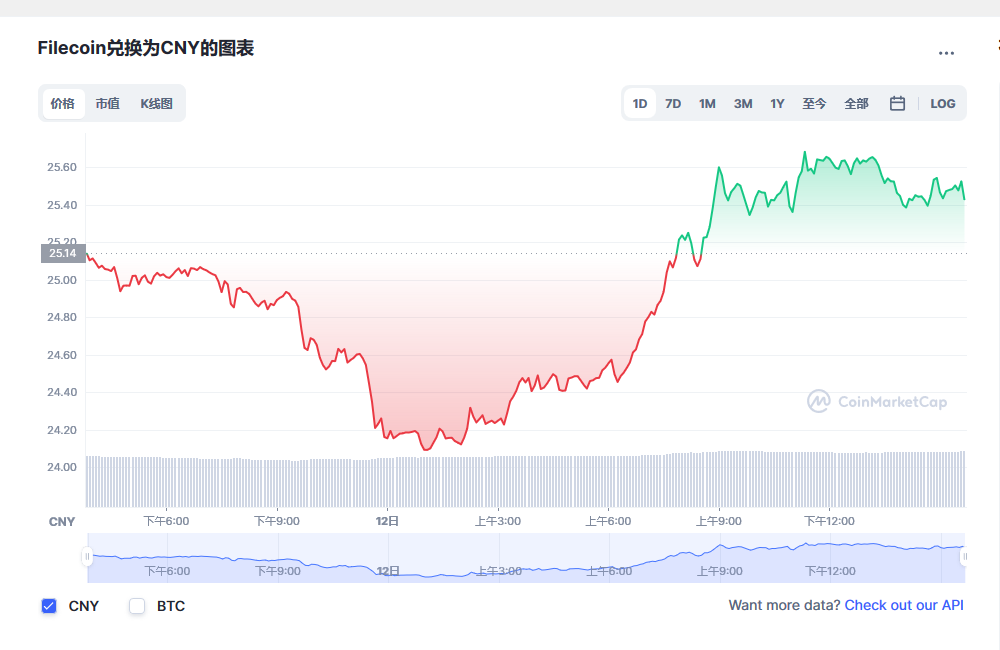Click the 下午12:00 axis time label
This screenshot has height=650, width=1000.
pos(829,521)
